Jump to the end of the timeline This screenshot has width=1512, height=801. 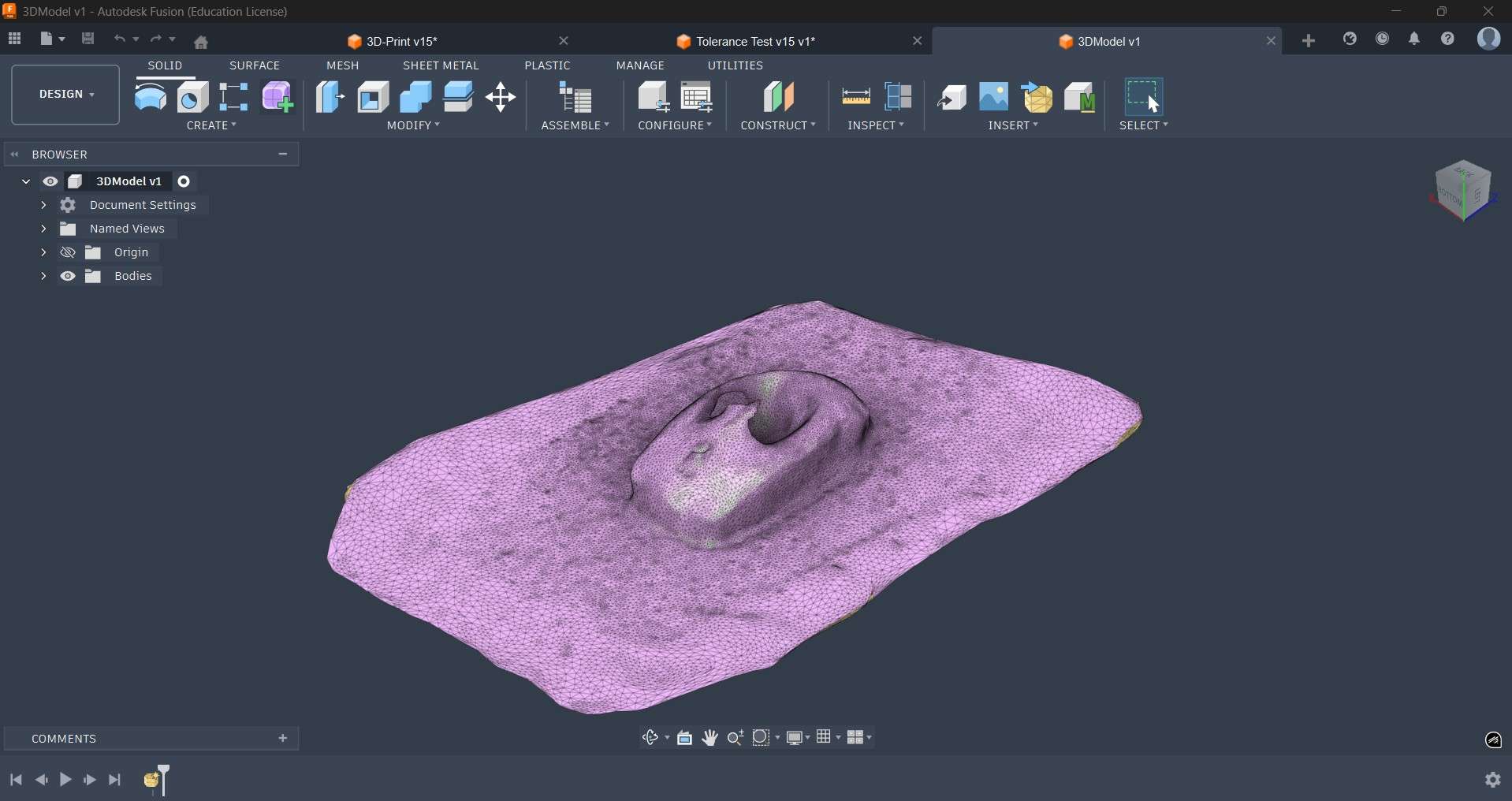coord(115,780)
